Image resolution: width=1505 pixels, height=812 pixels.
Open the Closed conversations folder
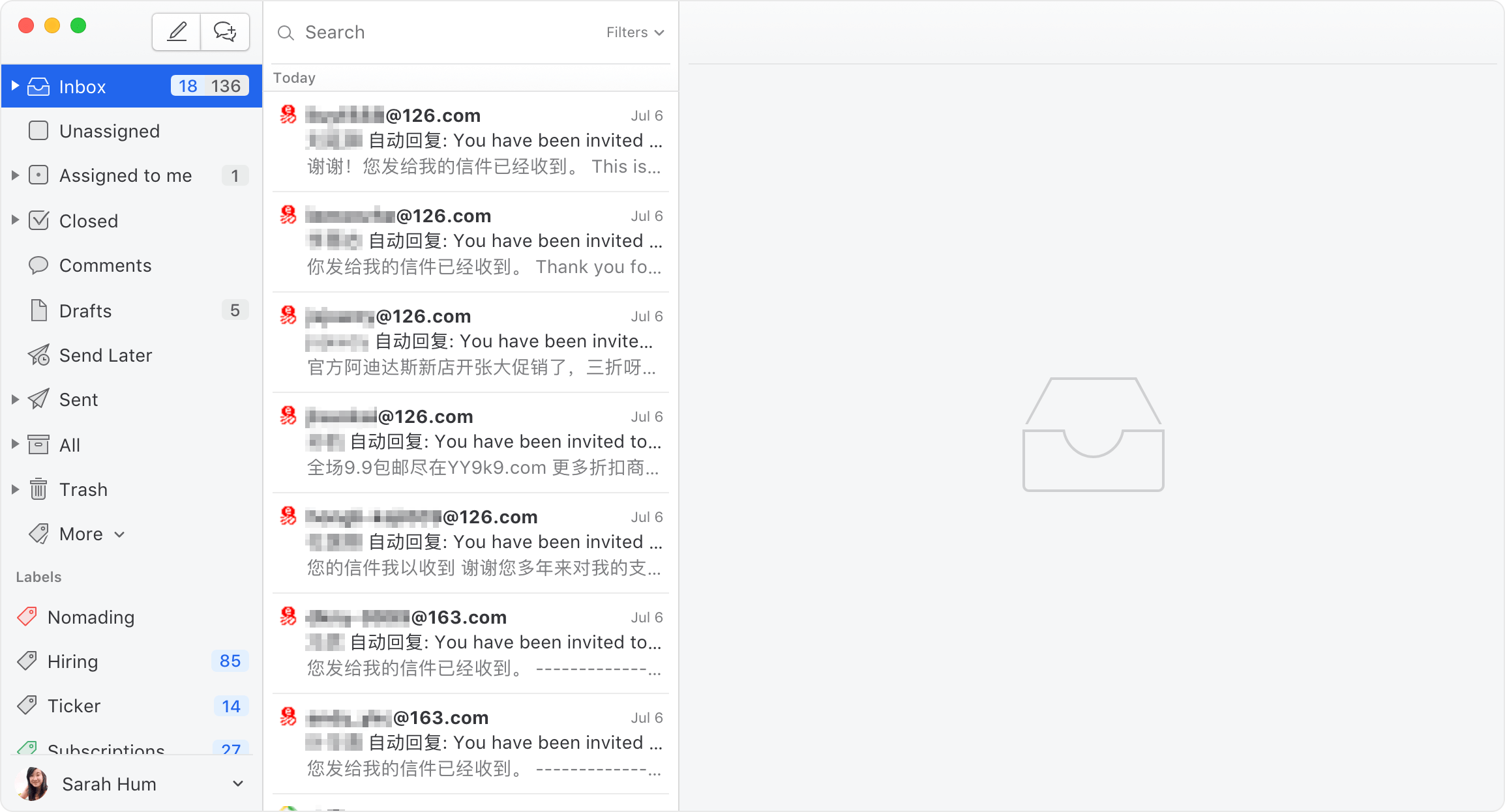tap(132, 220)
